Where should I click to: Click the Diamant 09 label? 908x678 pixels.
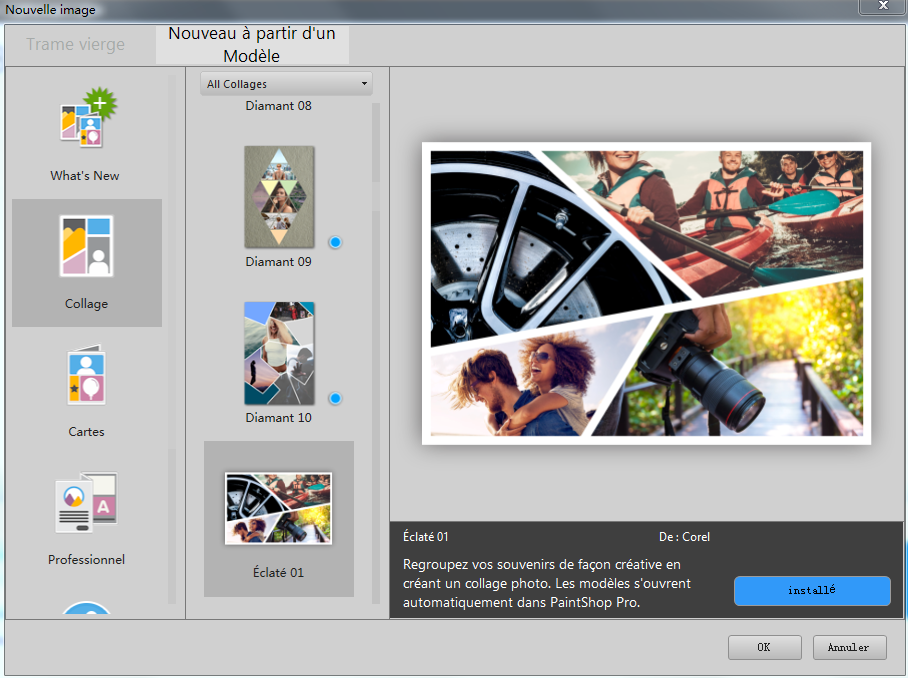click(279, 262)
